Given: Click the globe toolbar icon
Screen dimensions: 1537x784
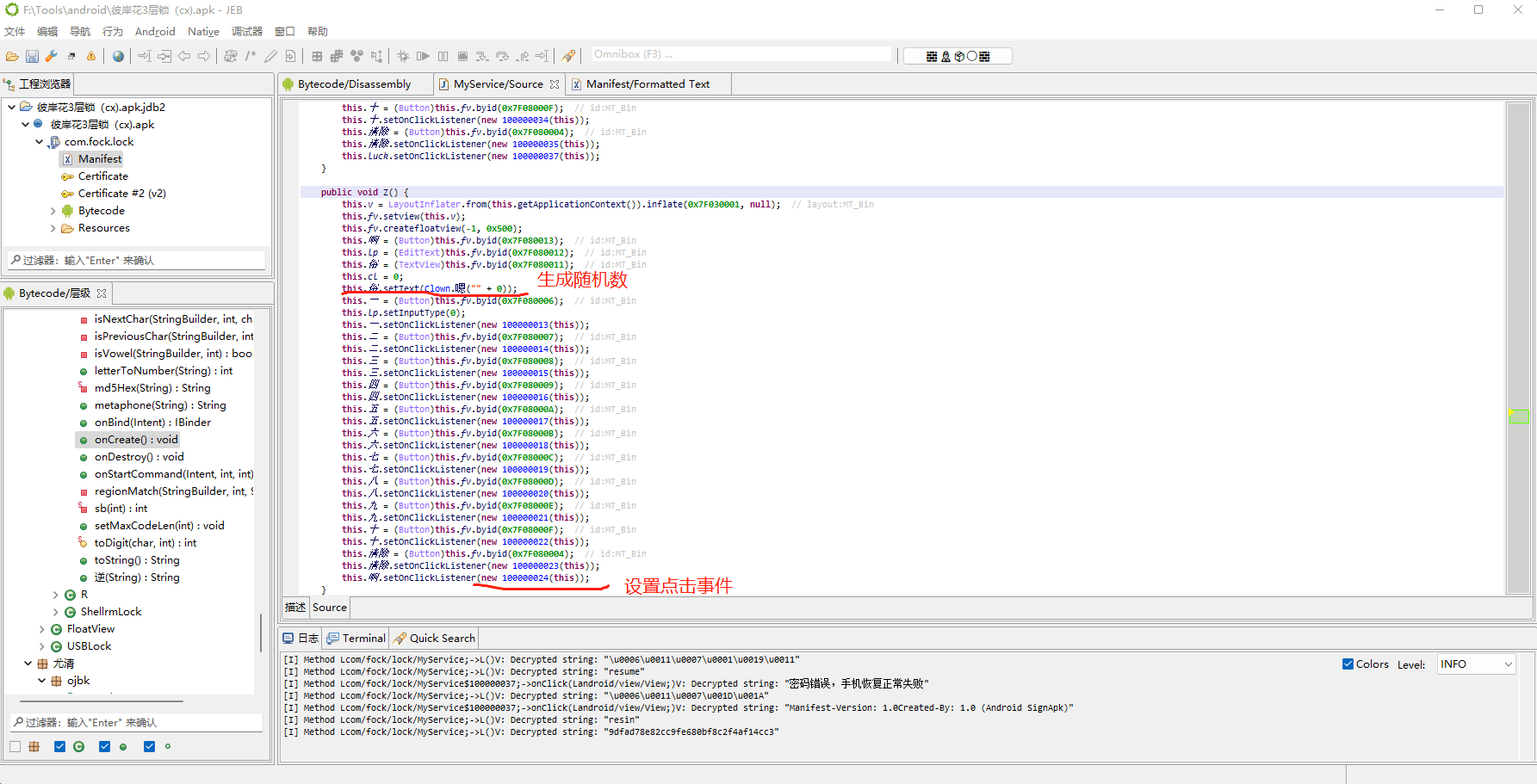Looking at the screenshot, I should 118,56.
